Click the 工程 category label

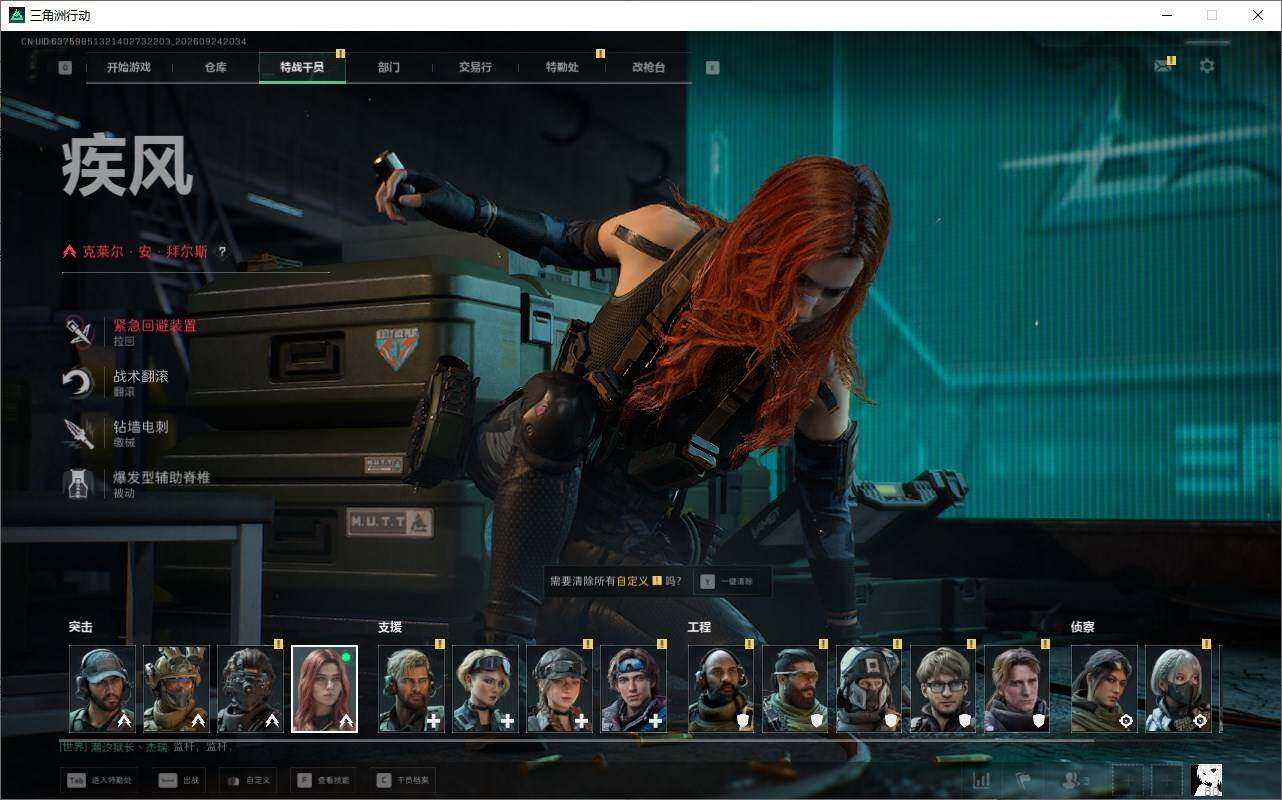[x=699, y=627]
